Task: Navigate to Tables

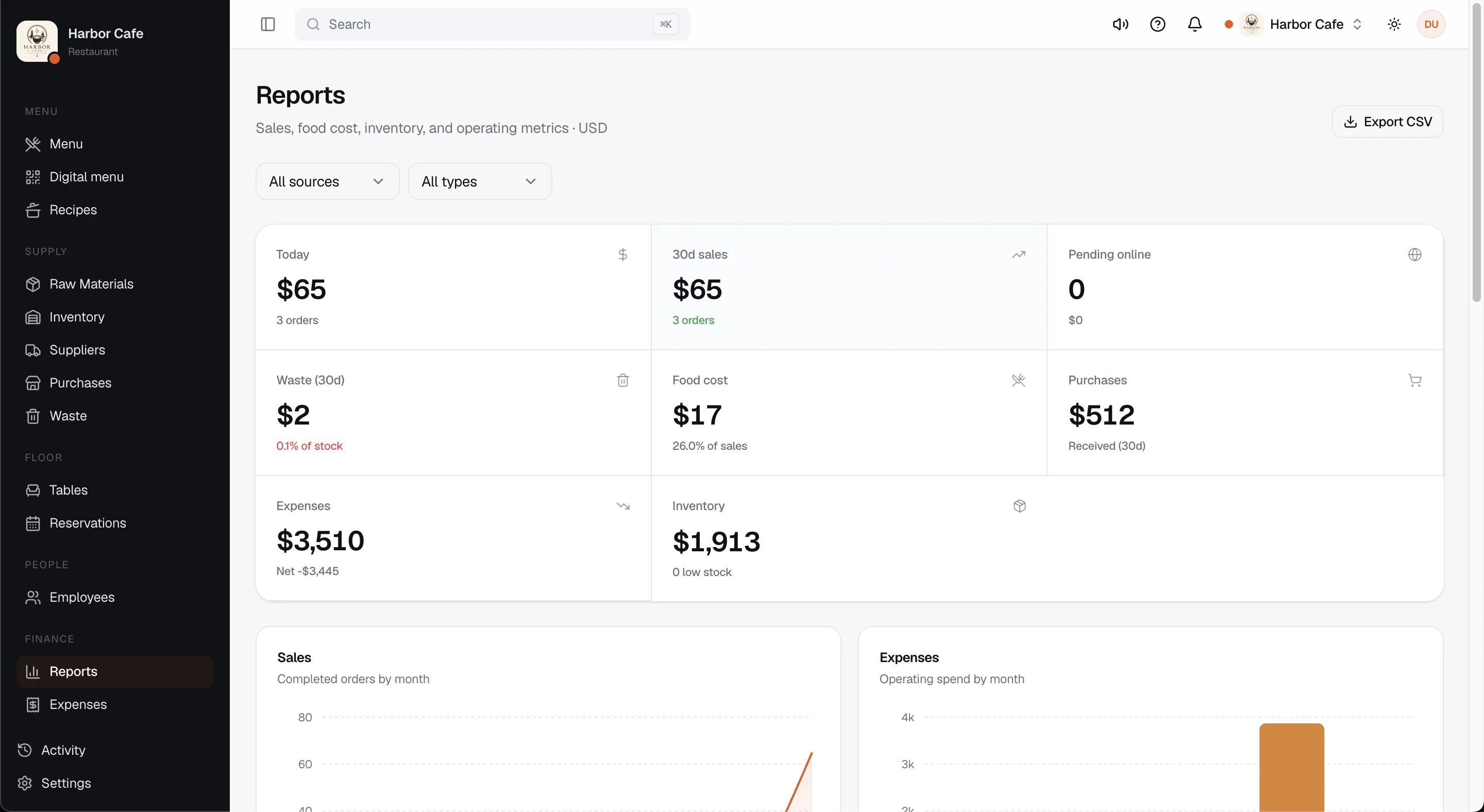Action: pos(114,490)
